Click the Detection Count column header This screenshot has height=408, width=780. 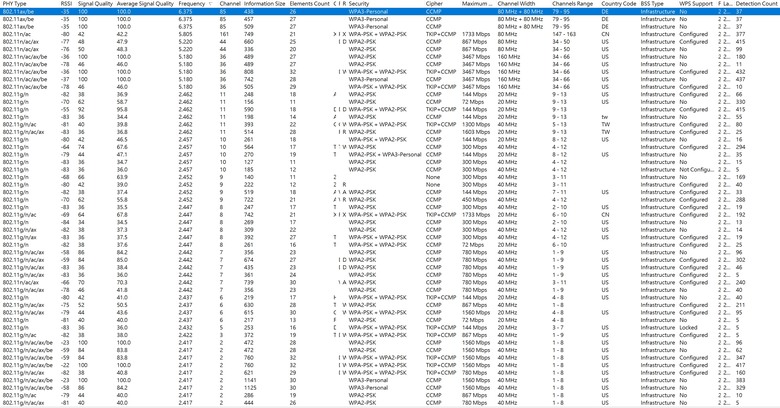pyautogui.click(x=757, y=3)
